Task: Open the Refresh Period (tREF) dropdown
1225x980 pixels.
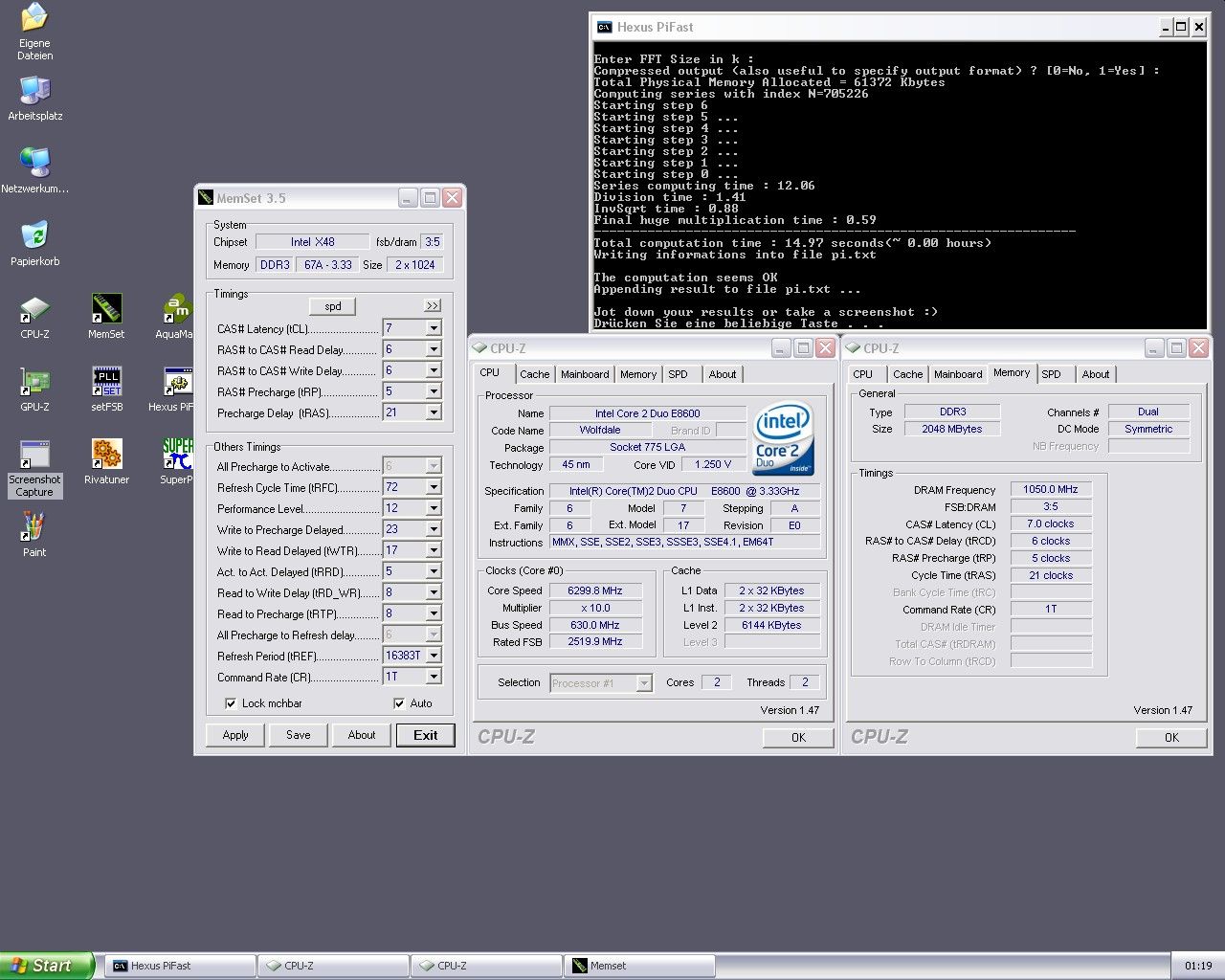Action: coord(434,656)
